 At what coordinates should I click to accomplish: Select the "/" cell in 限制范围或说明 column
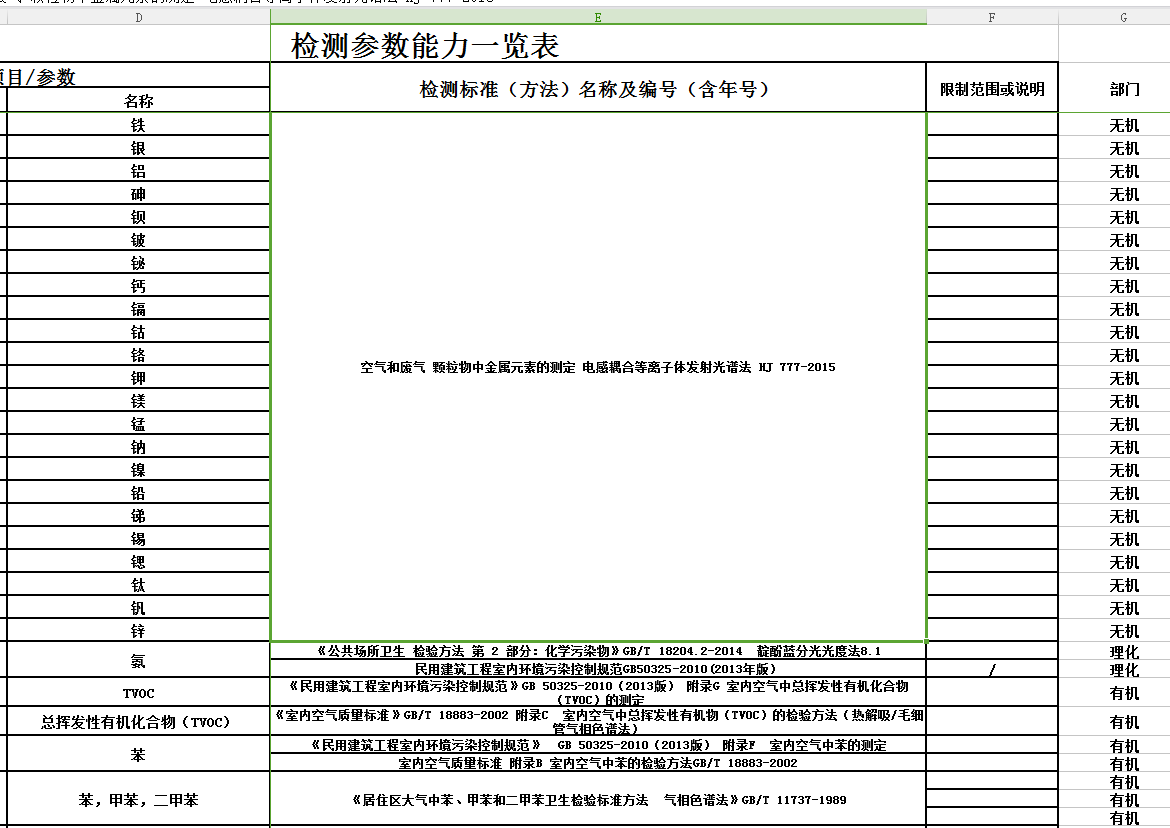coord(992,670)
